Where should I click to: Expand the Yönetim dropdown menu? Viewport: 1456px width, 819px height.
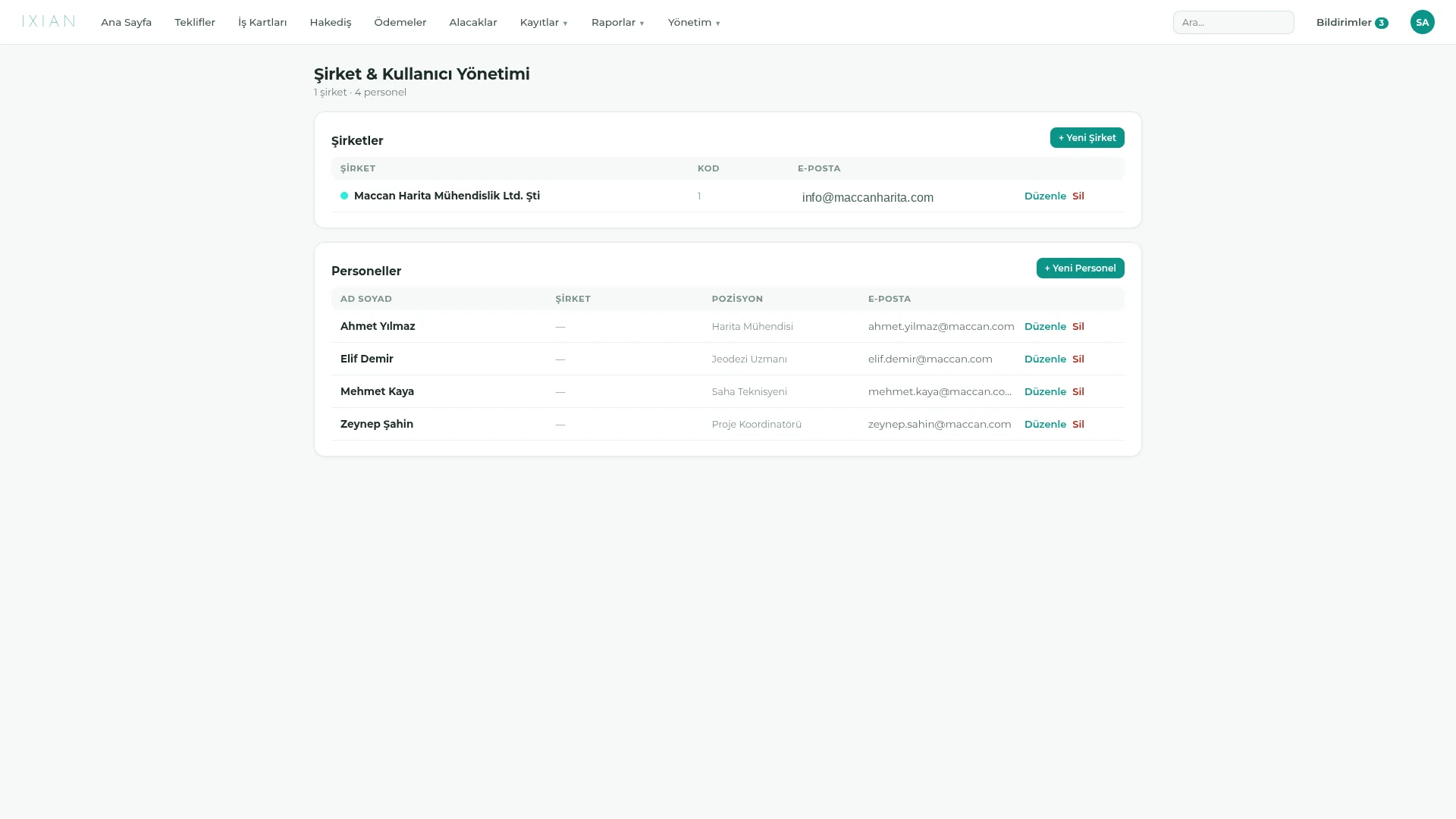pyautogui.click(x=694, y=22)
